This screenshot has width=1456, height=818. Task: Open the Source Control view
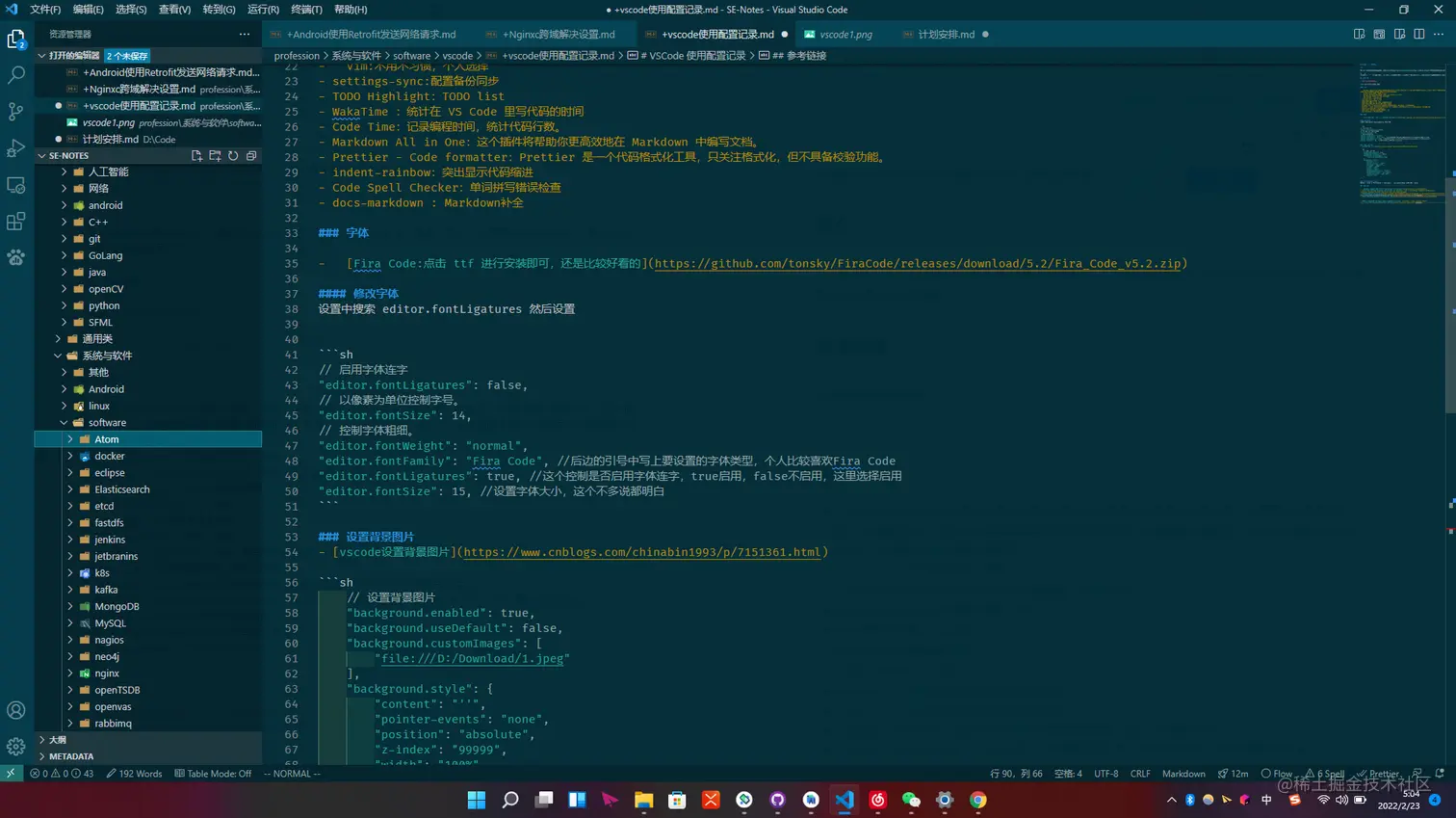click(16, 112)
